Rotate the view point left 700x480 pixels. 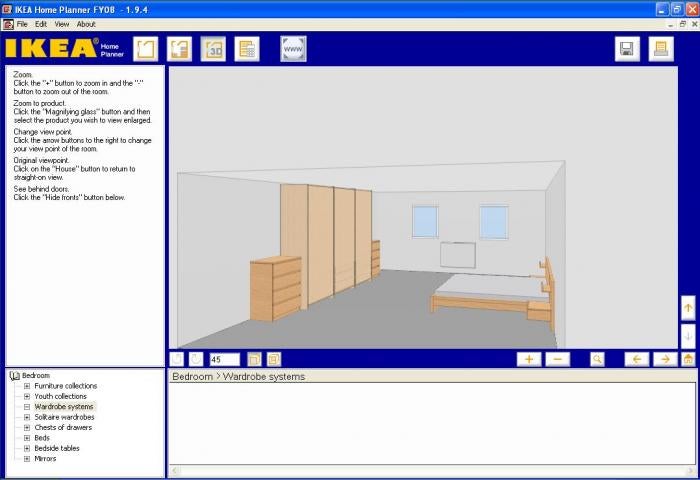click(637, 359)
